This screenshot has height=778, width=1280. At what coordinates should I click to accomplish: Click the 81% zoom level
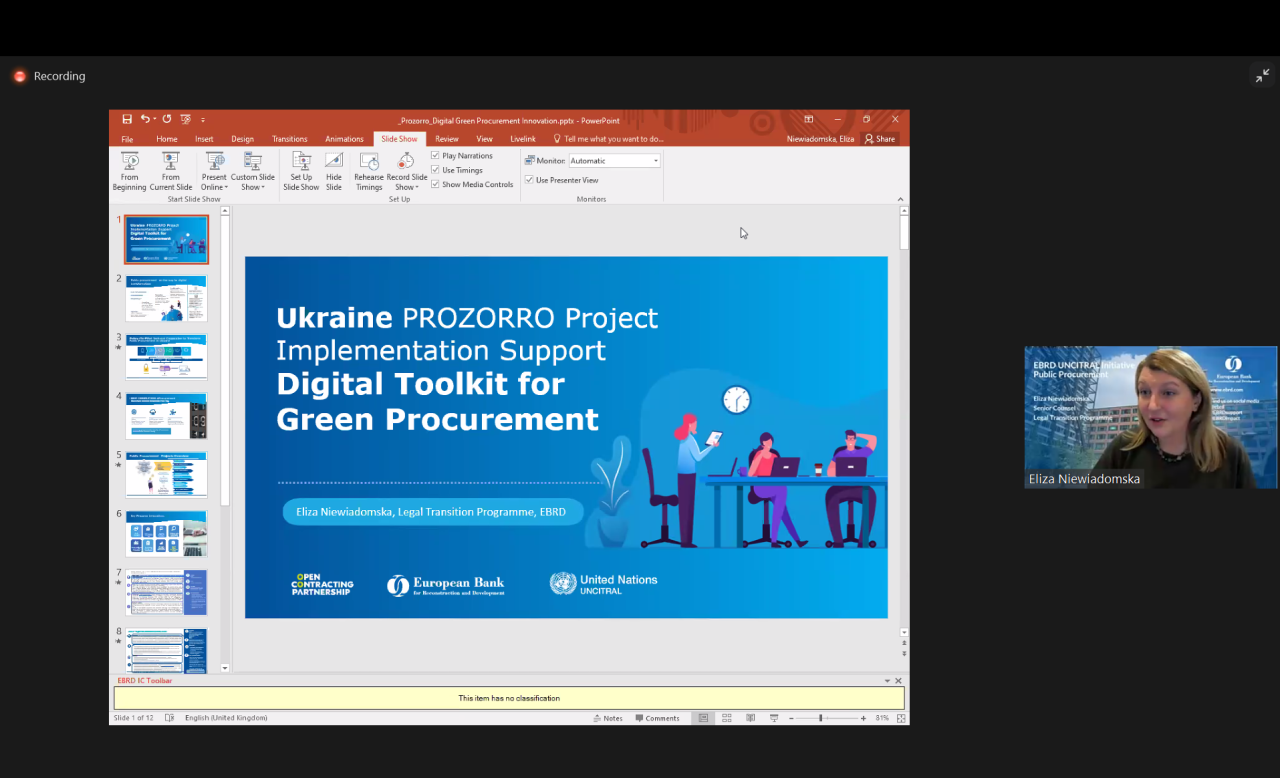tap(882, 718)
